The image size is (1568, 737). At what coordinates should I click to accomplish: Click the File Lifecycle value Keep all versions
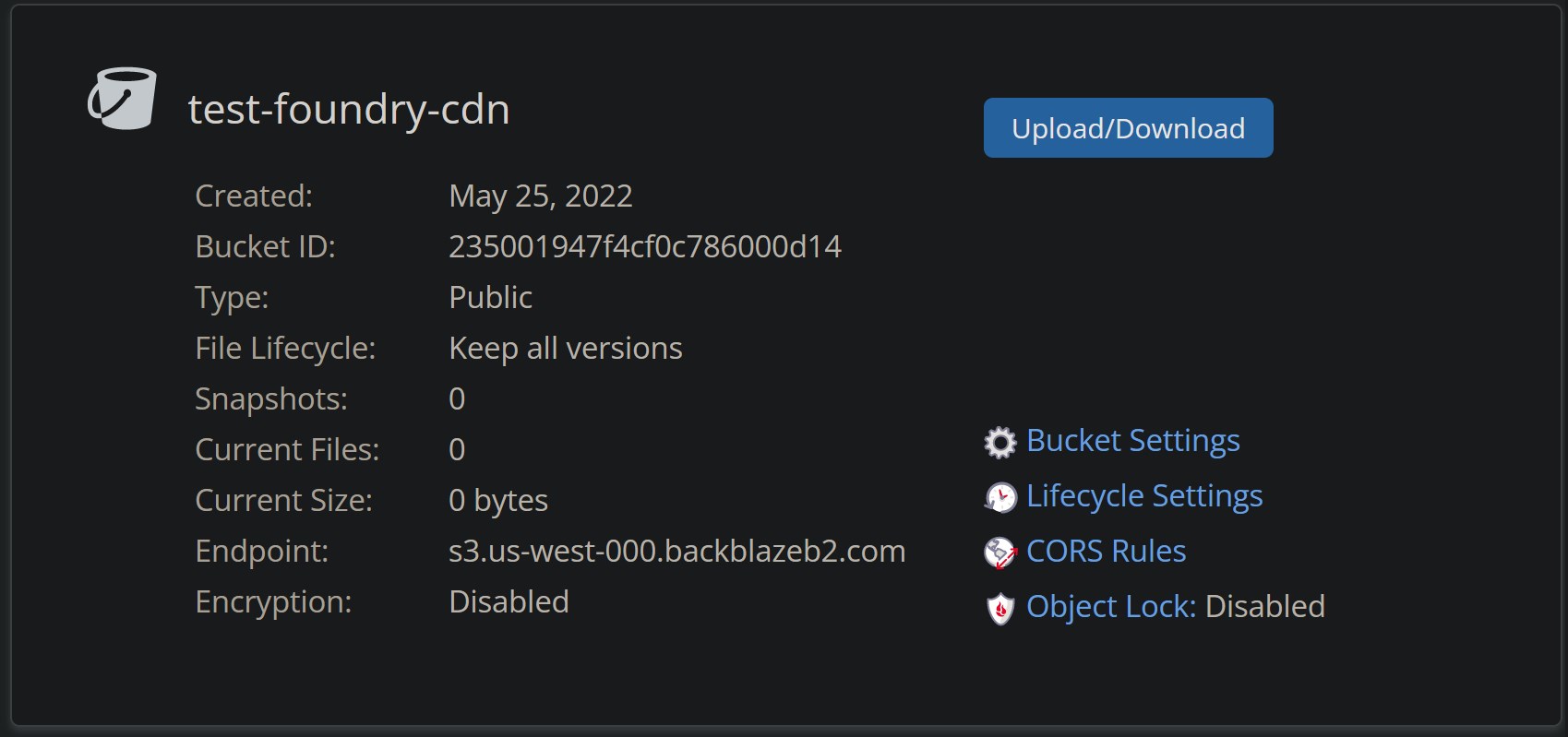point(565,349)
